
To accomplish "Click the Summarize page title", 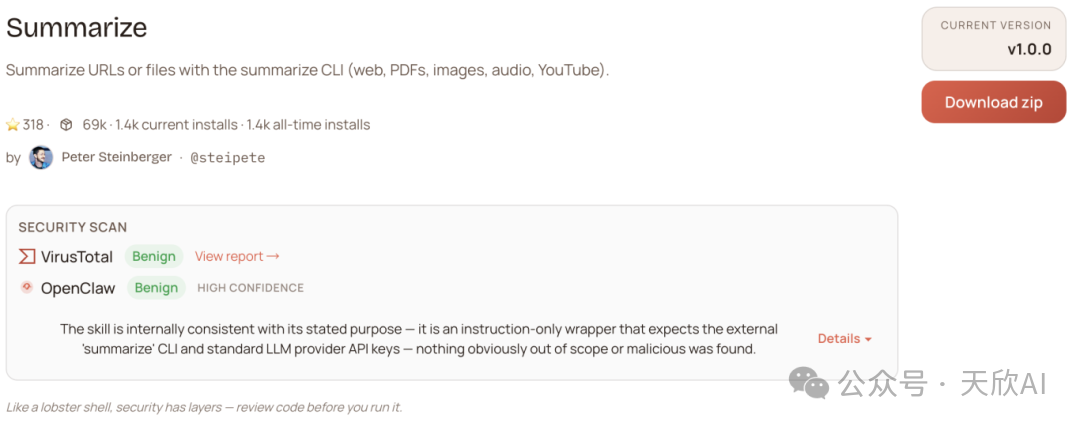I will click(77, 28).
